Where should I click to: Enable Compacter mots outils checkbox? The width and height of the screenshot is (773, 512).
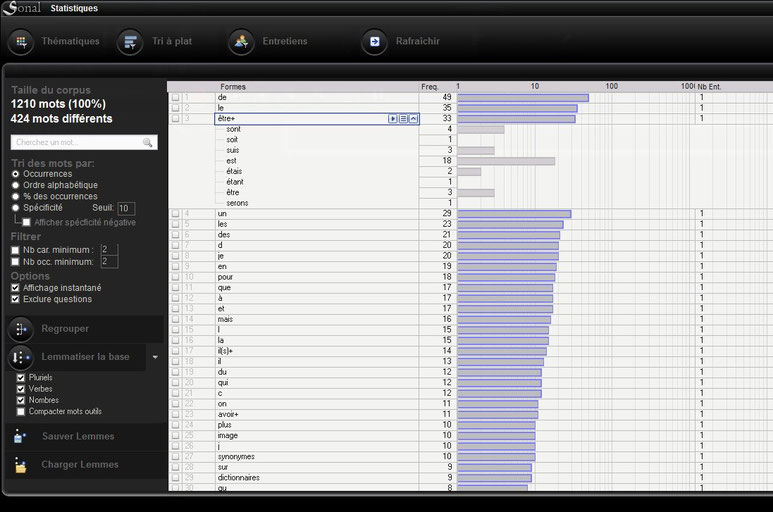[21, 411]
